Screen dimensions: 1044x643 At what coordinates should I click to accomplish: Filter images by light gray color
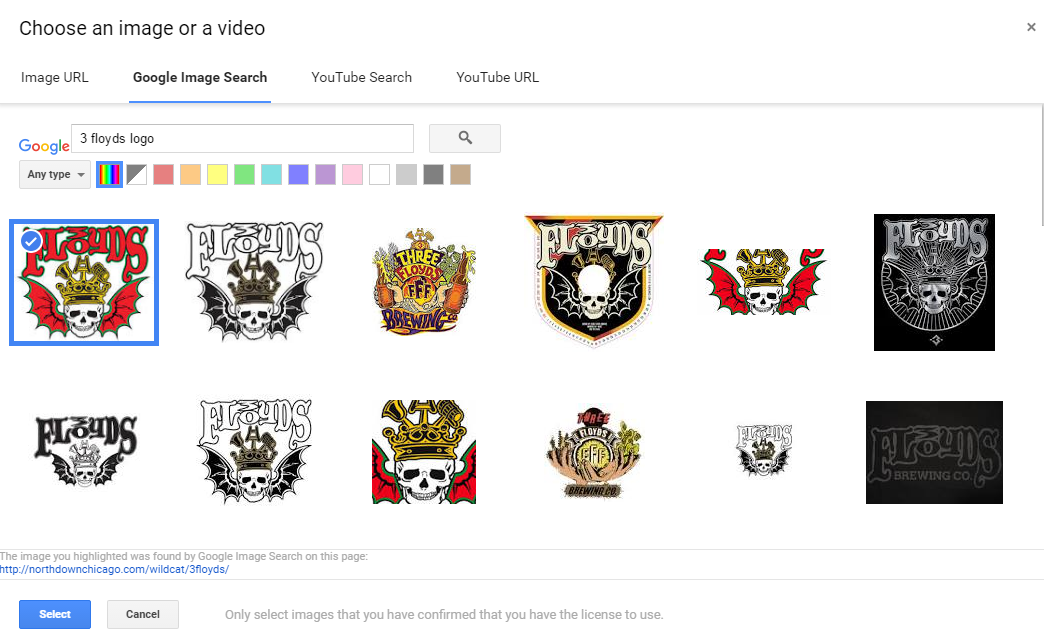coord(406,175)
